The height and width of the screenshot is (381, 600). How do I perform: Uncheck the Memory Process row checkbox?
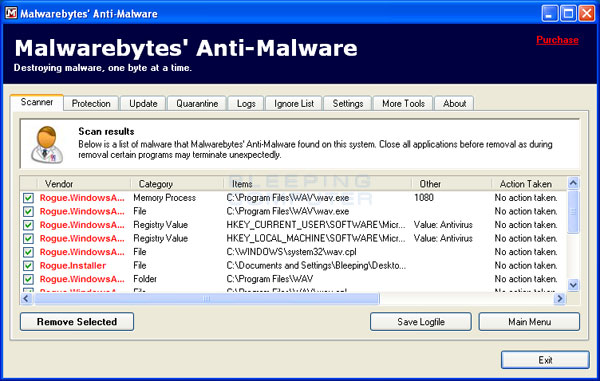pos(28,198)
